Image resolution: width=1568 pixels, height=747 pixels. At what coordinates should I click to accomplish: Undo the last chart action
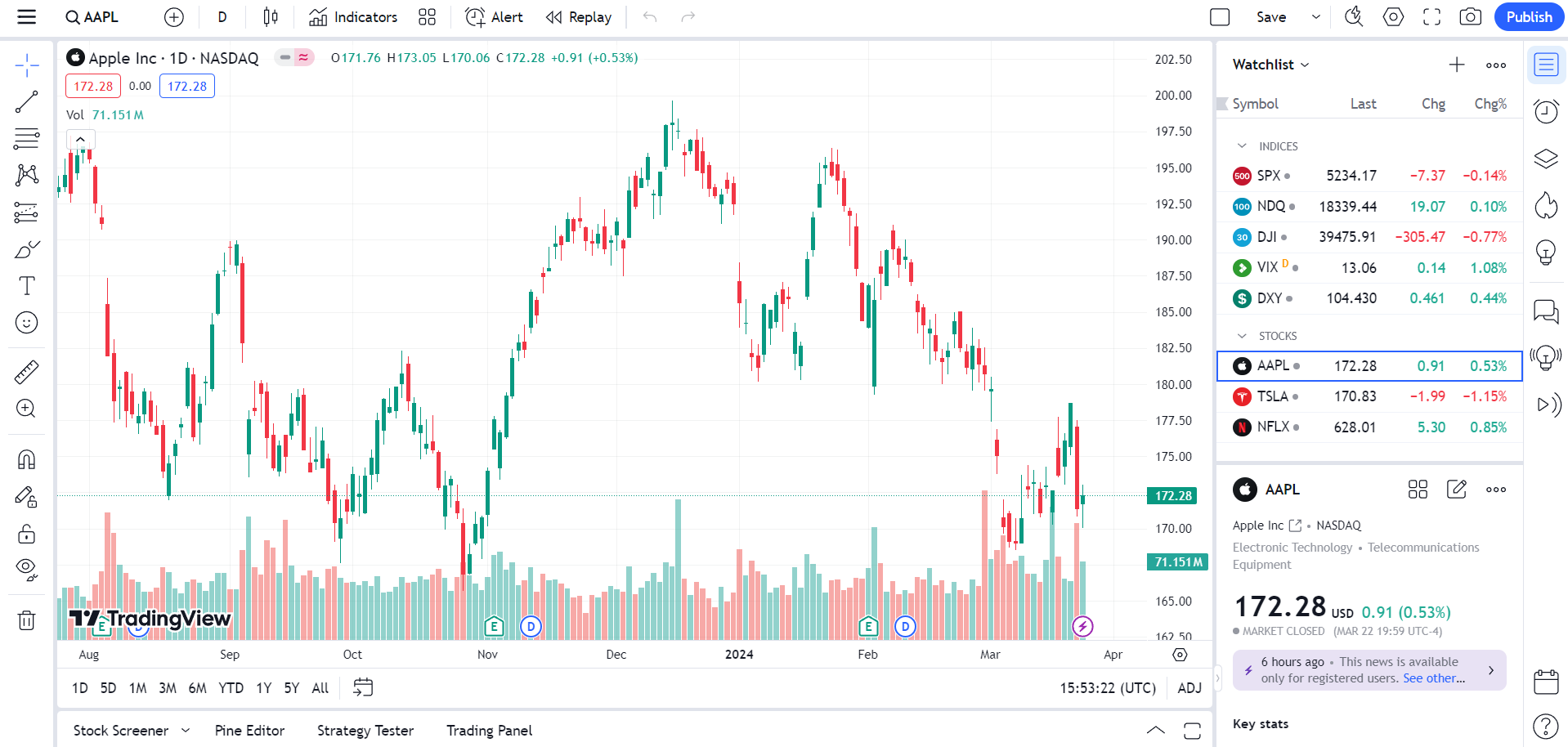pyautogui.click(x=650, y=17)
